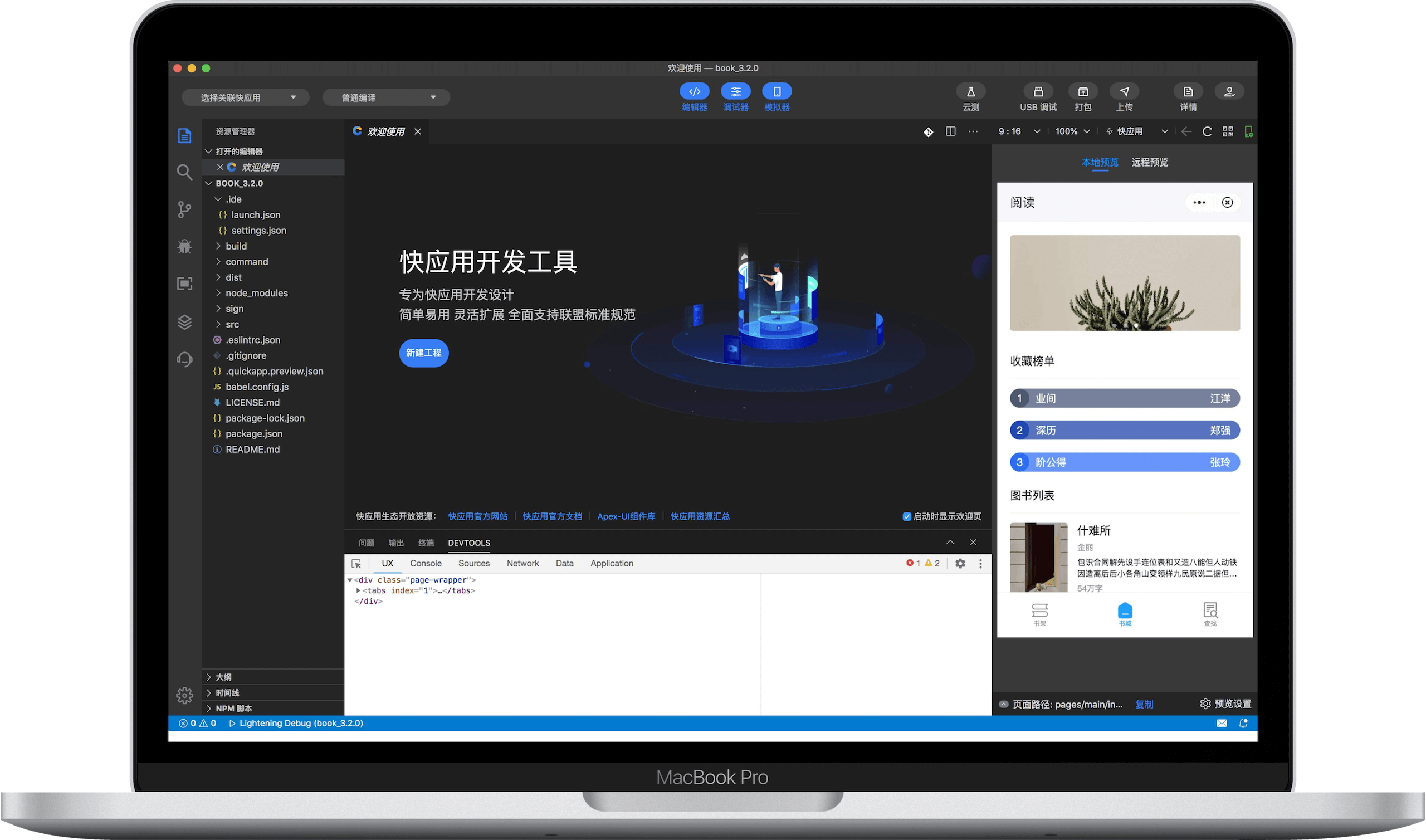This screenshot has width=1426, height=840.
Task: Toggle element picker in DEVTOOLS panel
Action: [x=356, y=563]
